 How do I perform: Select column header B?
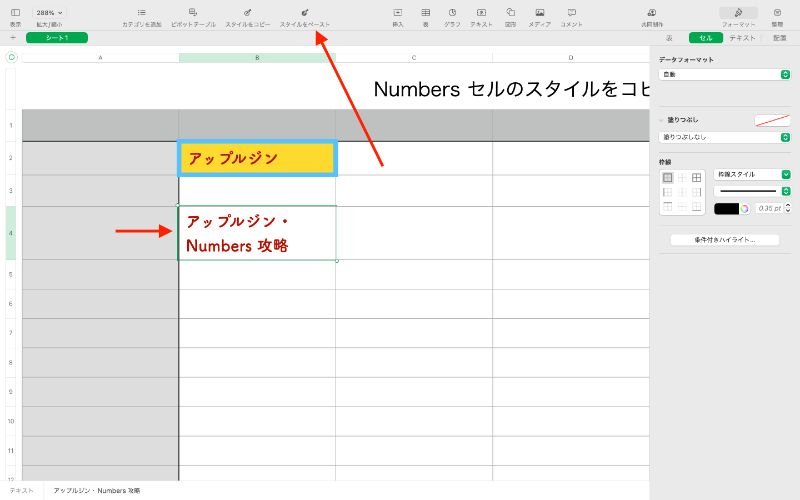point(257,58)
